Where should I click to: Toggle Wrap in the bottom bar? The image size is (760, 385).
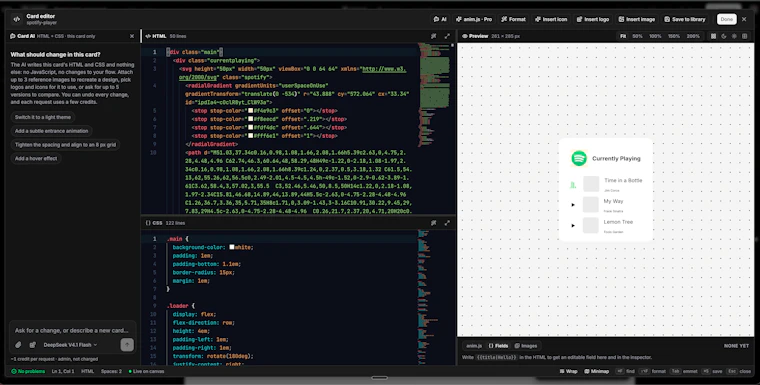(569, 371)
